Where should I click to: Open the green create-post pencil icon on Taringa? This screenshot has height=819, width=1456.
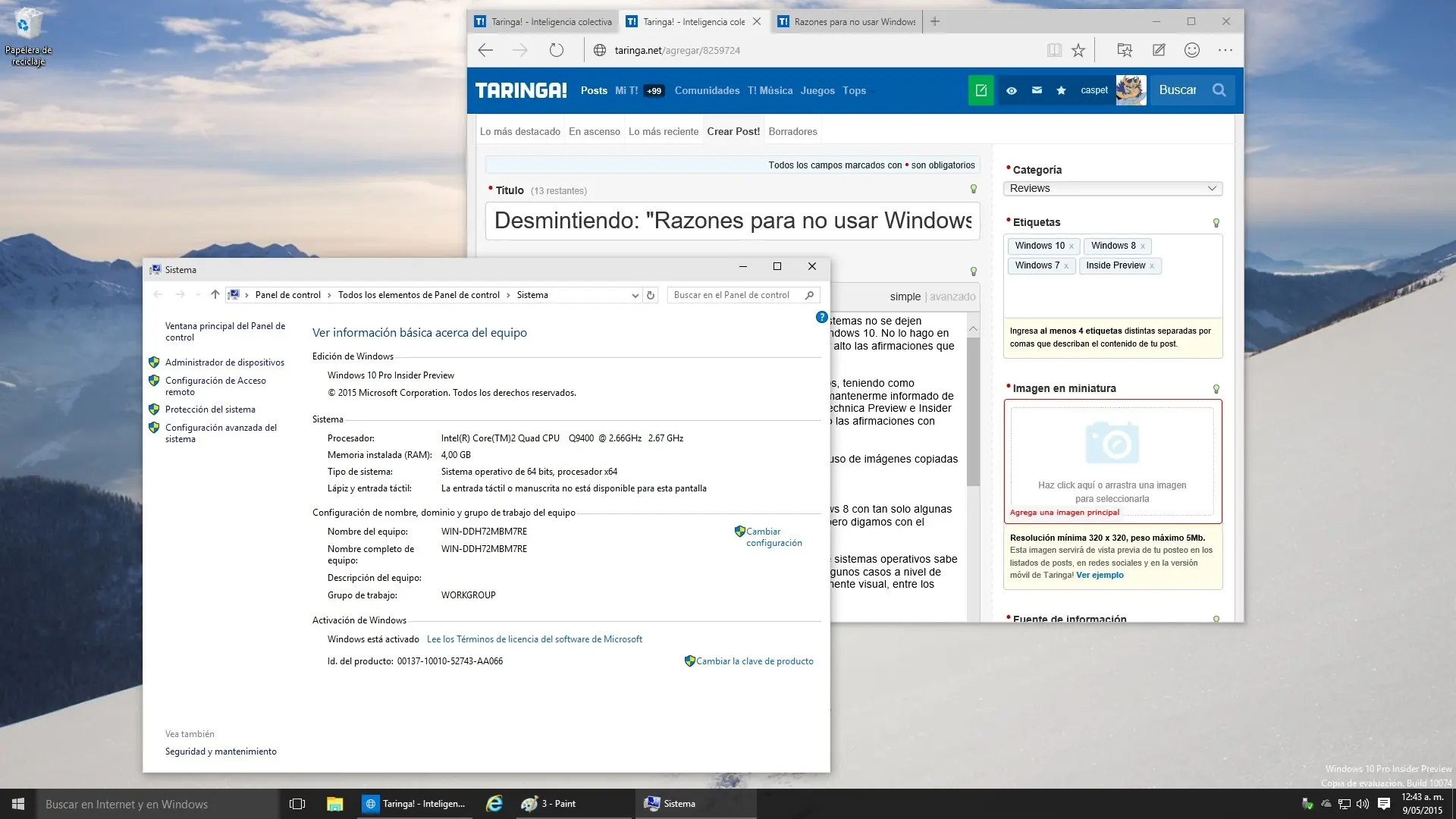[x=981, y=89]
